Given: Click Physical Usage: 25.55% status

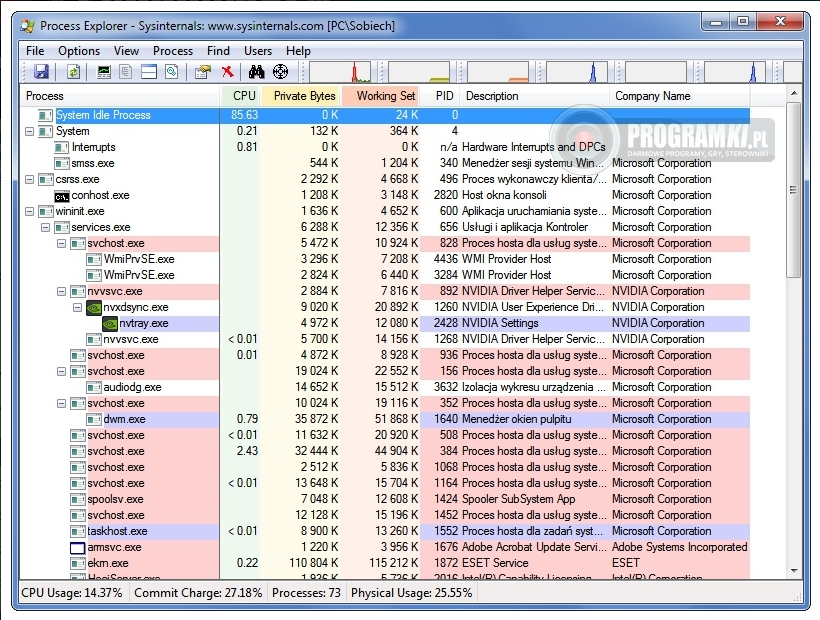Looking at the screenshot, I should [412, 593].
